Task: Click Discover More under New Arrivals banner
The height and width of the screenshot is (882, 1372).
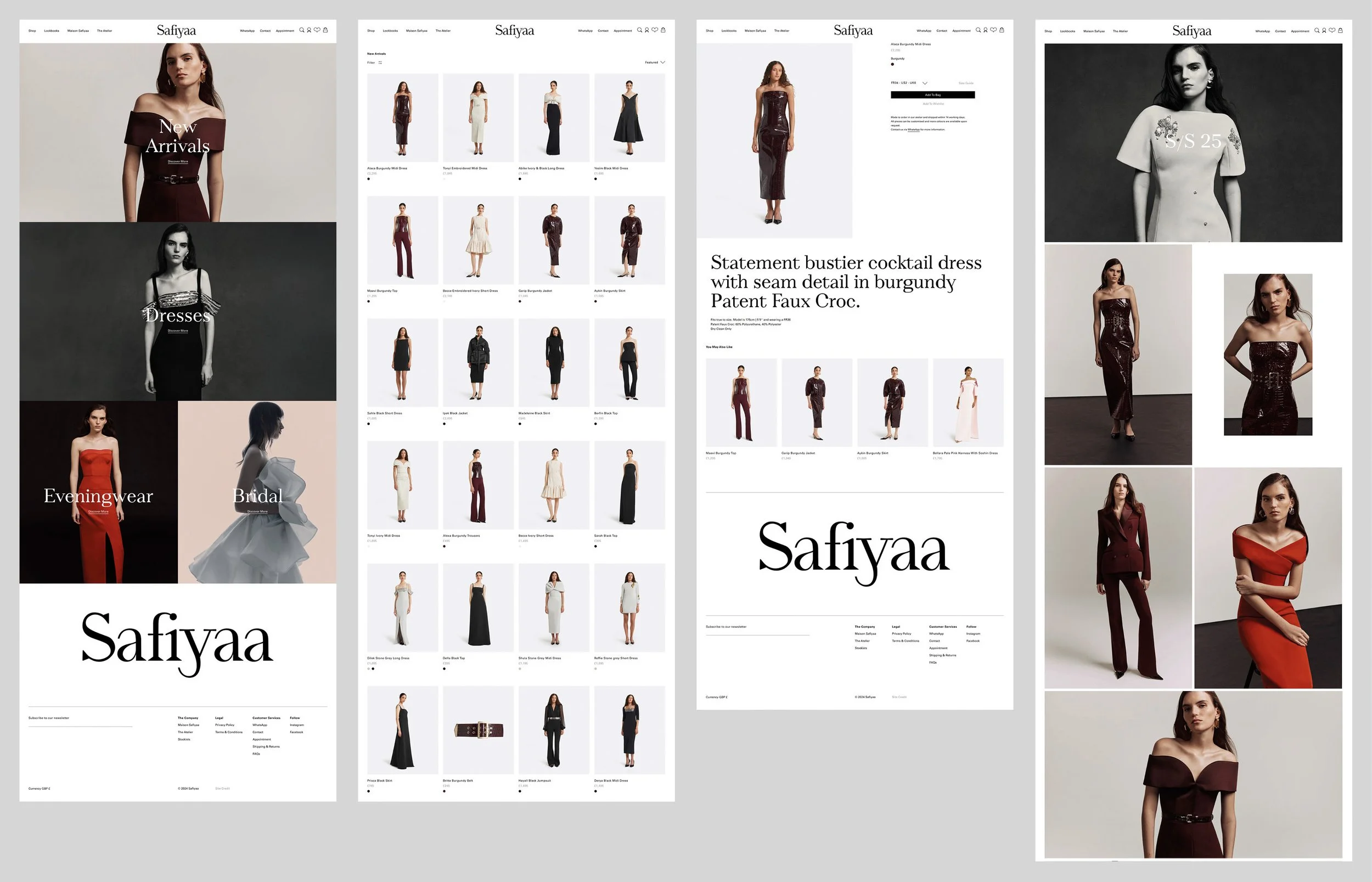Action: click(x=177, y=161)
